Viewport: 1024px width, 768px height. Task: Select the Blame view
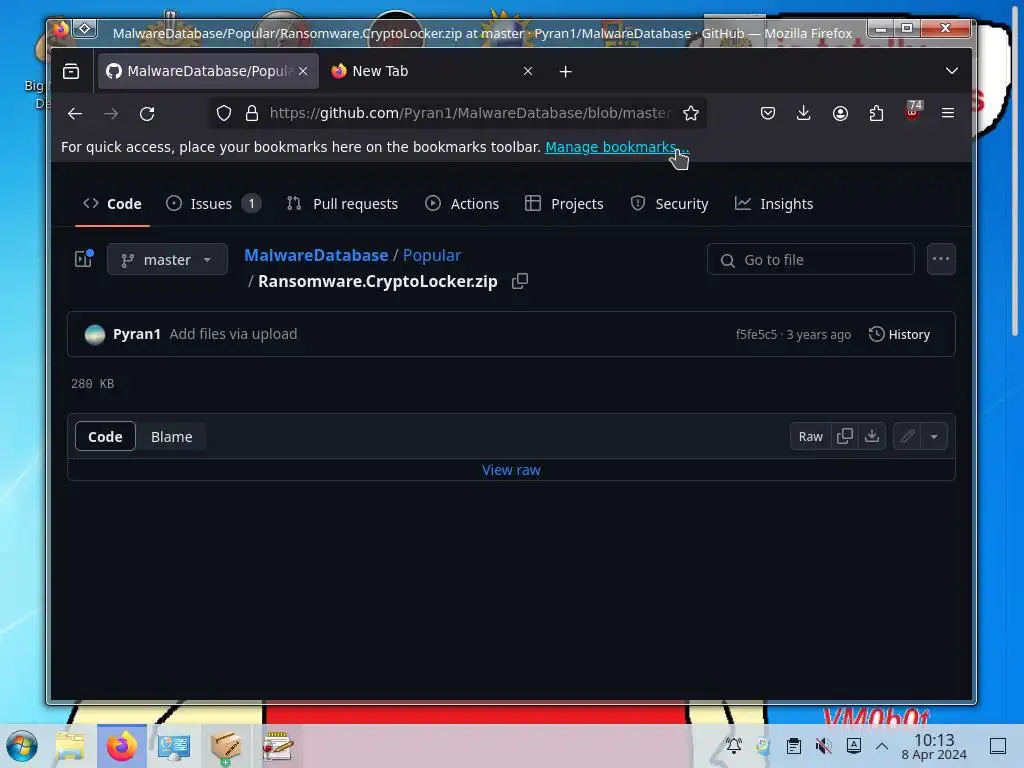172,437
